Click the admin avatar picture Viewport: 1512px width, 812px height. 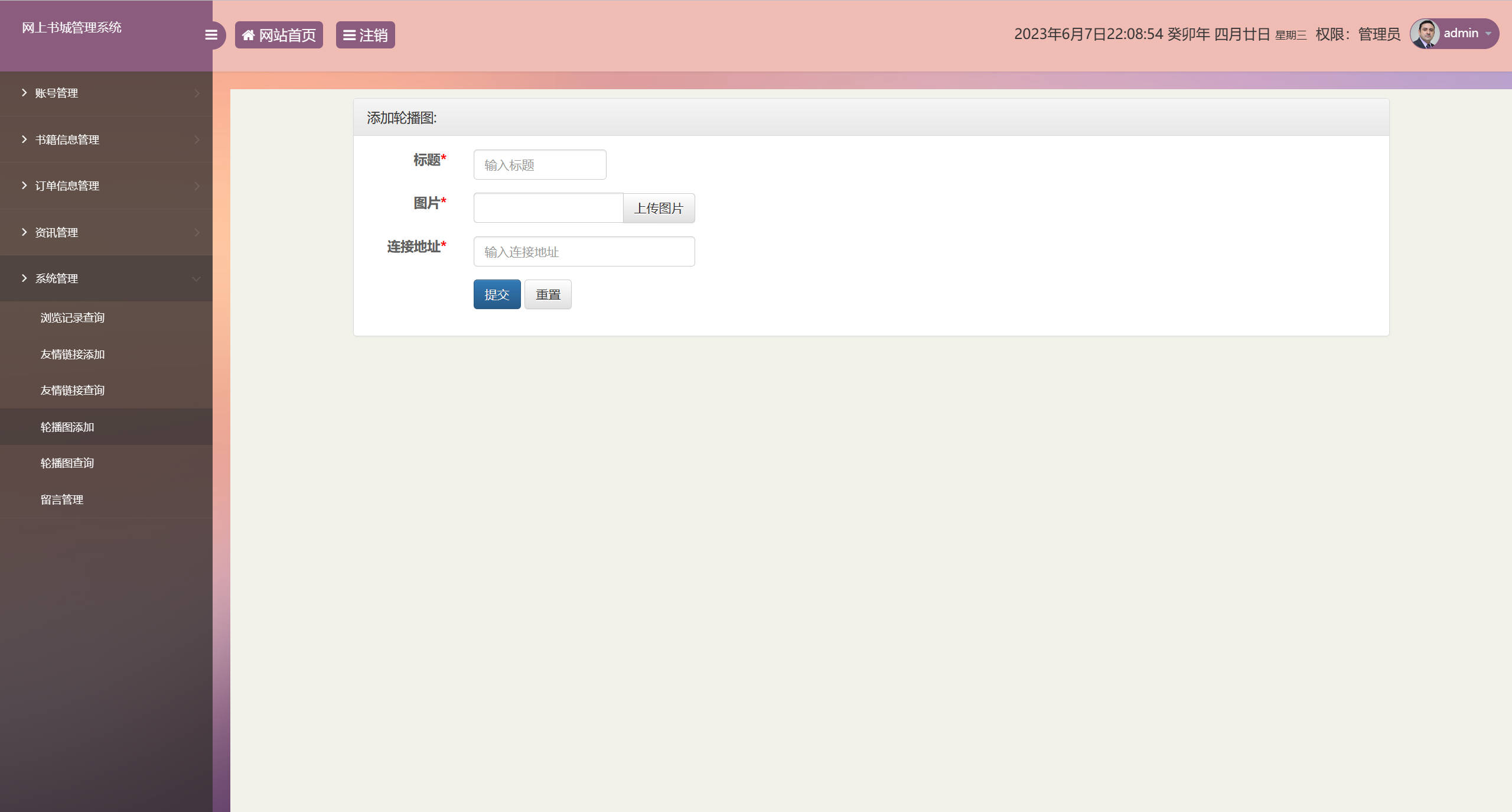pos(1425,33)
